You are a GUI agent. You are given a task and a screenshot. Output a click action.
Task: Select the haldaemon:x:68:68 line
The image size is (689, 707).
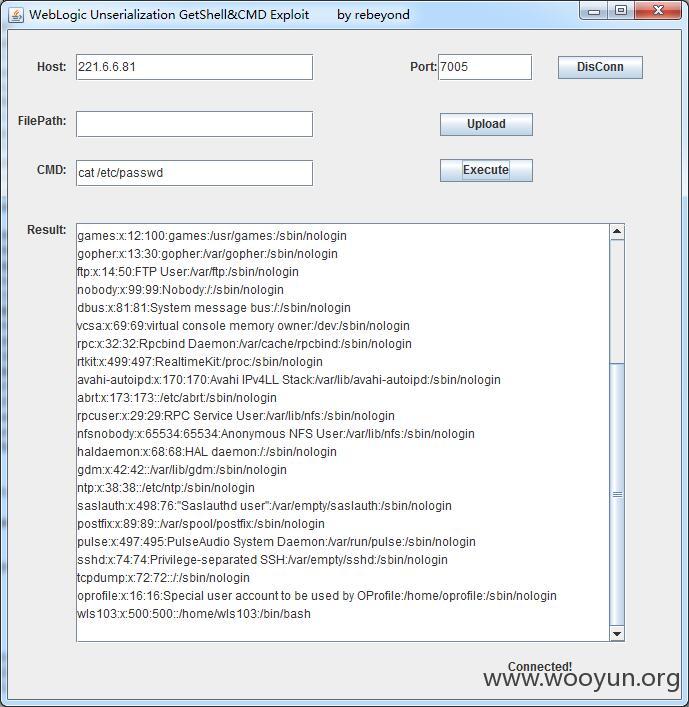[207, 452]
